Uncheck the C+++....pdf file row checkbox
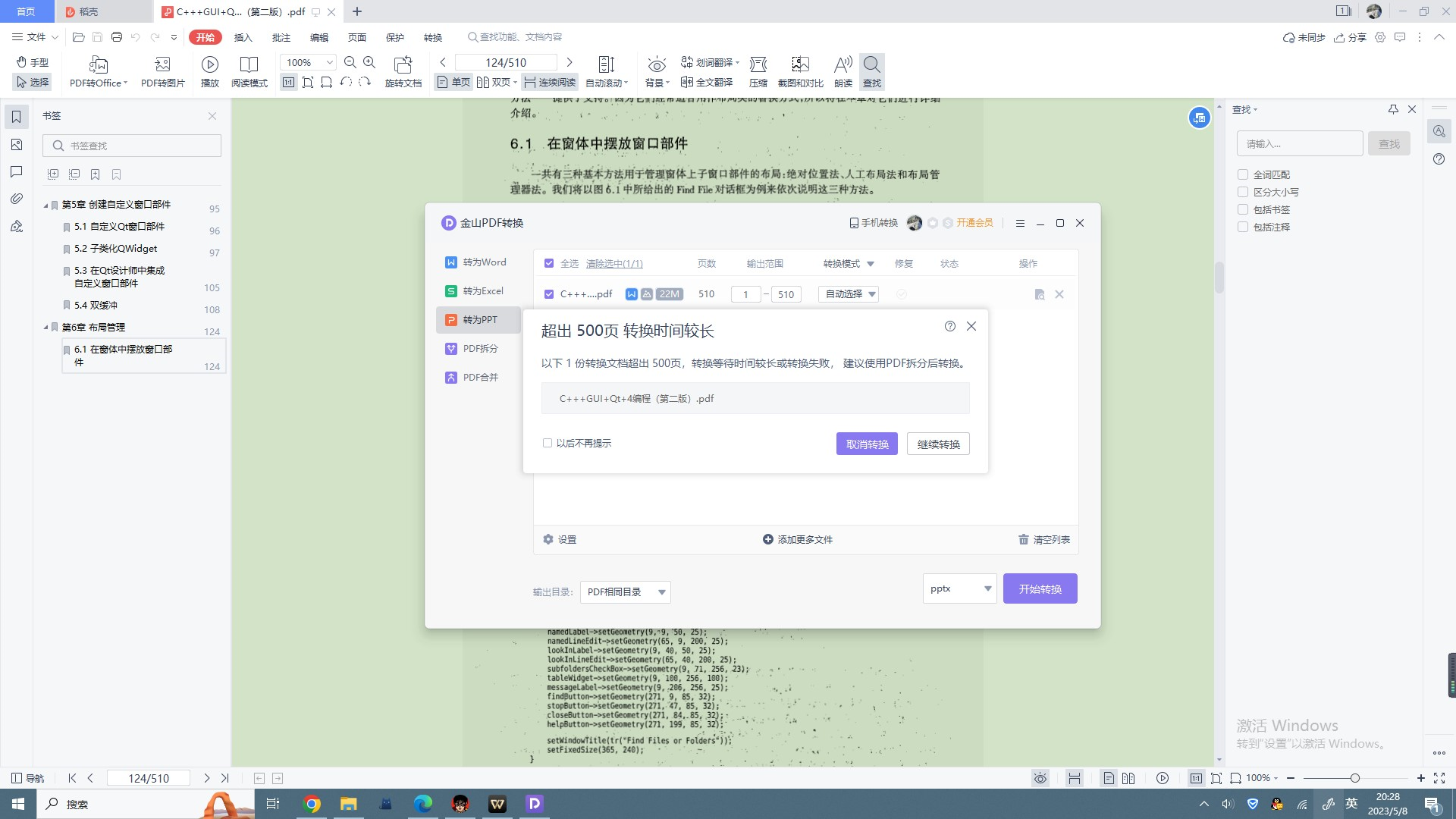 (x=549, y=294)
